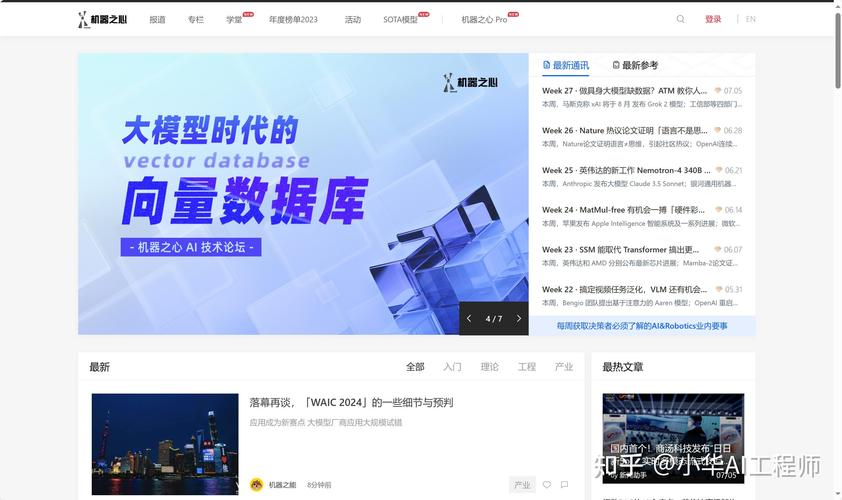The image size is (842, 500).
Task: Select the 工程 filter tab
Action: [527, 367]
